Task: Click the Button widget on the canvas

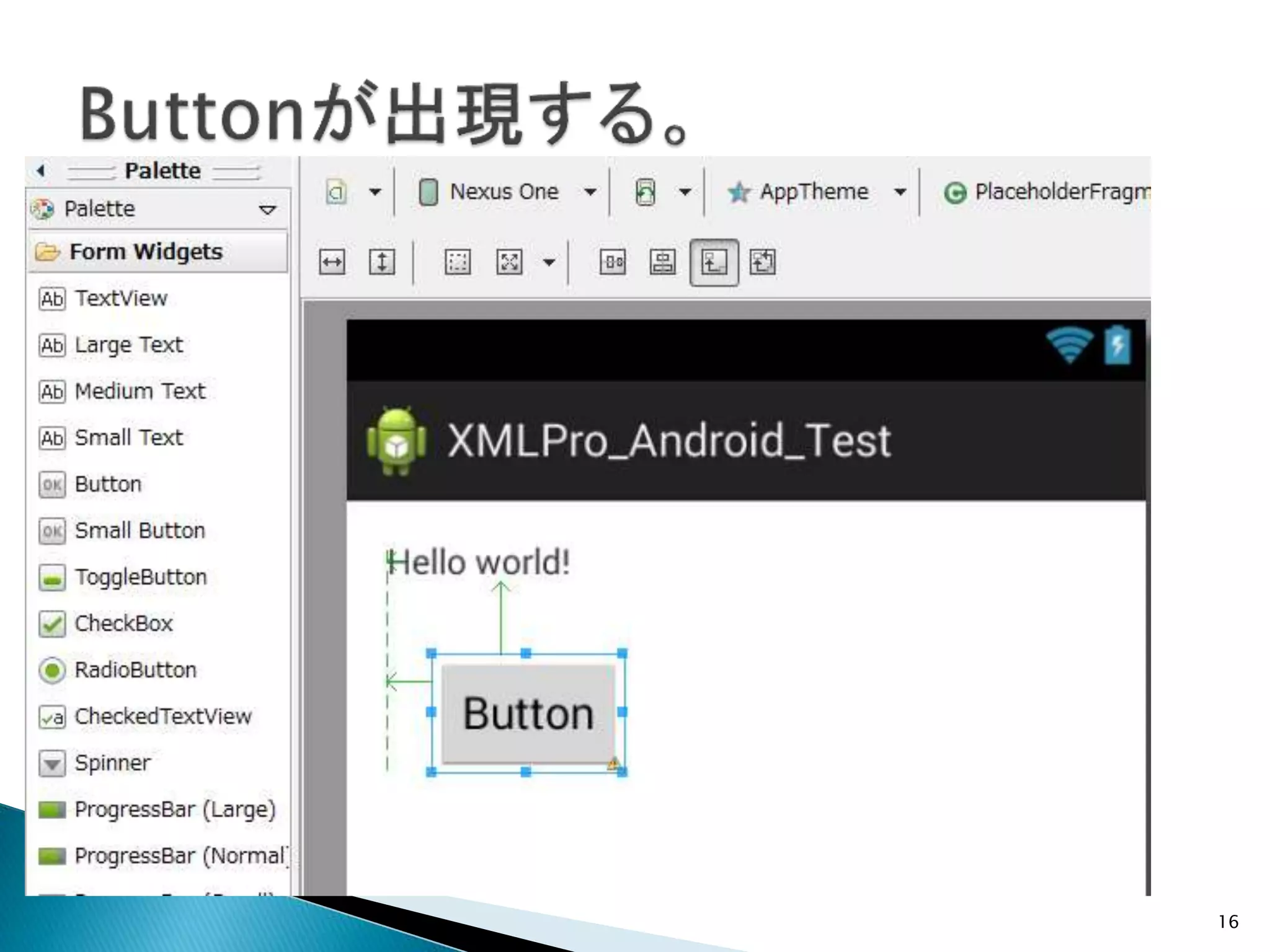Action: click(x=528, y=713)
